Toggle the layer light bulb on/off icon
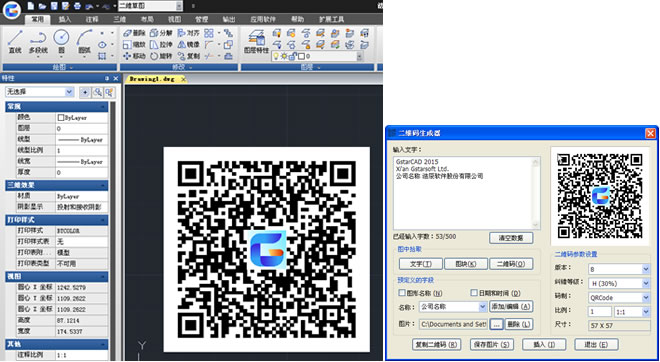Image resolution: width=660 pixels, height=362 pixels. click(276, 56)
